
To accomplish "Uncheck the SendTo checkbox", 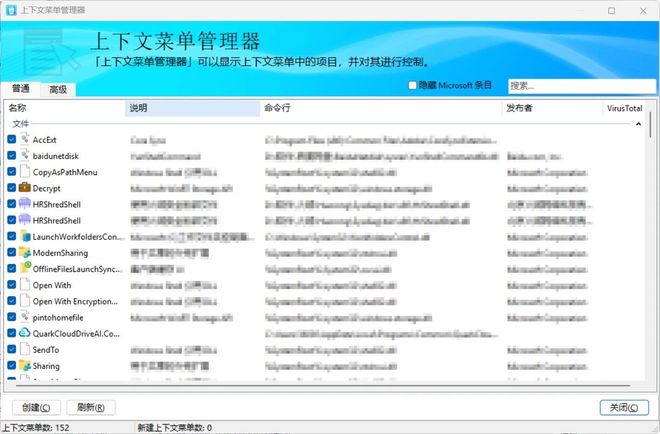I will 12,349.
